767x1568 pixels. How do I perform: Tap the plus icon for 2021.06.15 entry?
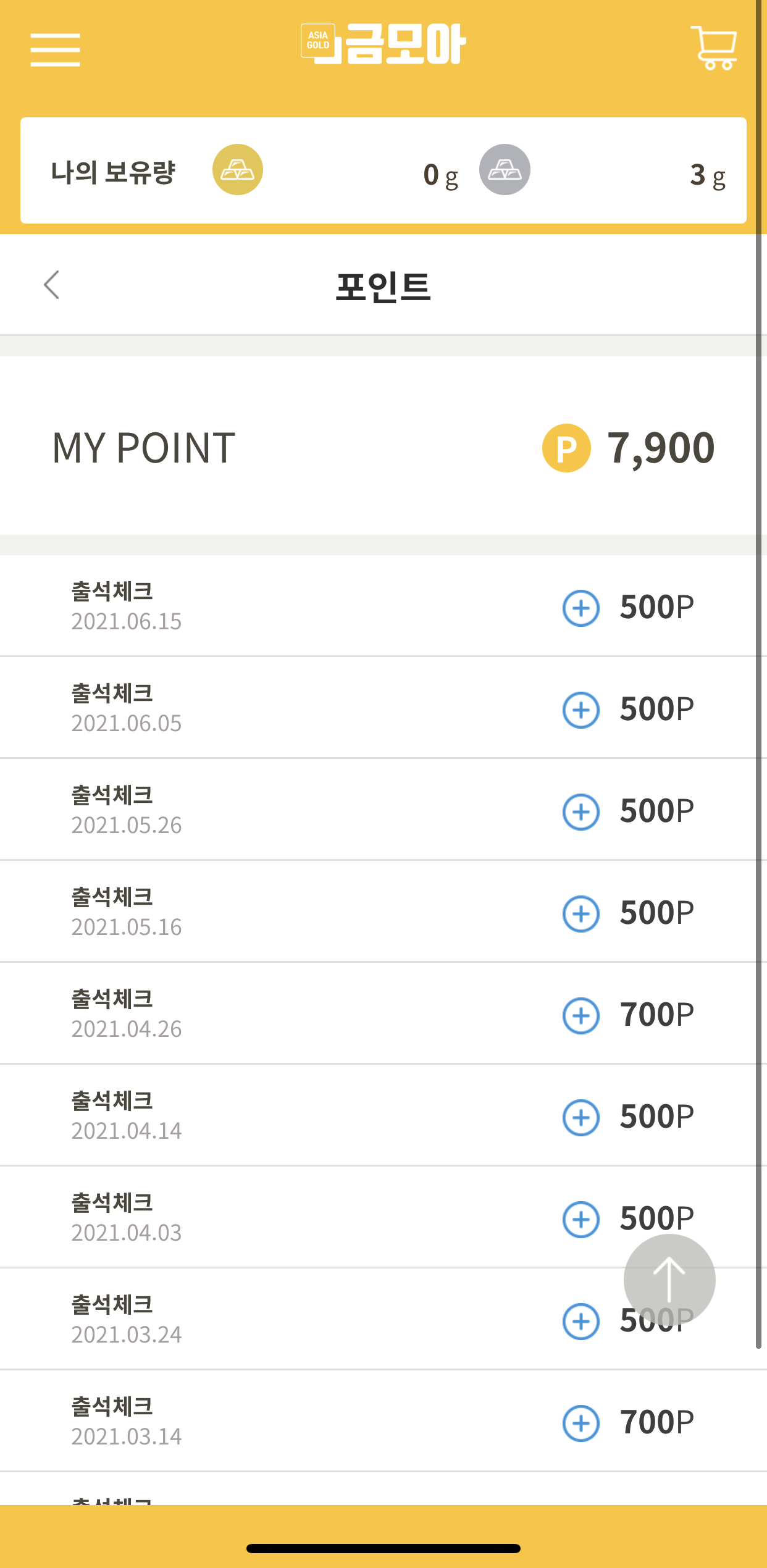(x=580, y=608)
